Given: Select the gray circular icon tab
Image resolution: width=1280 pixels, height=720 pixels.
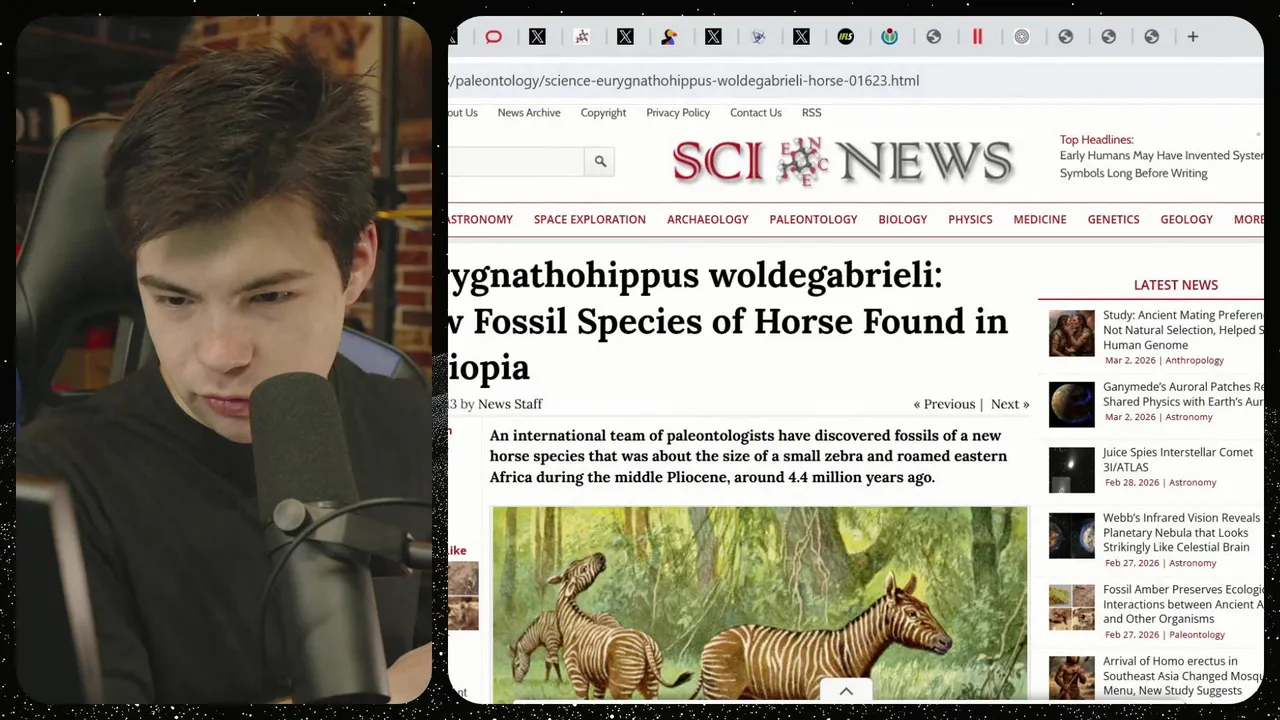Looking at the screenshot, I should pyautogui.click(x=1021, y=37).
